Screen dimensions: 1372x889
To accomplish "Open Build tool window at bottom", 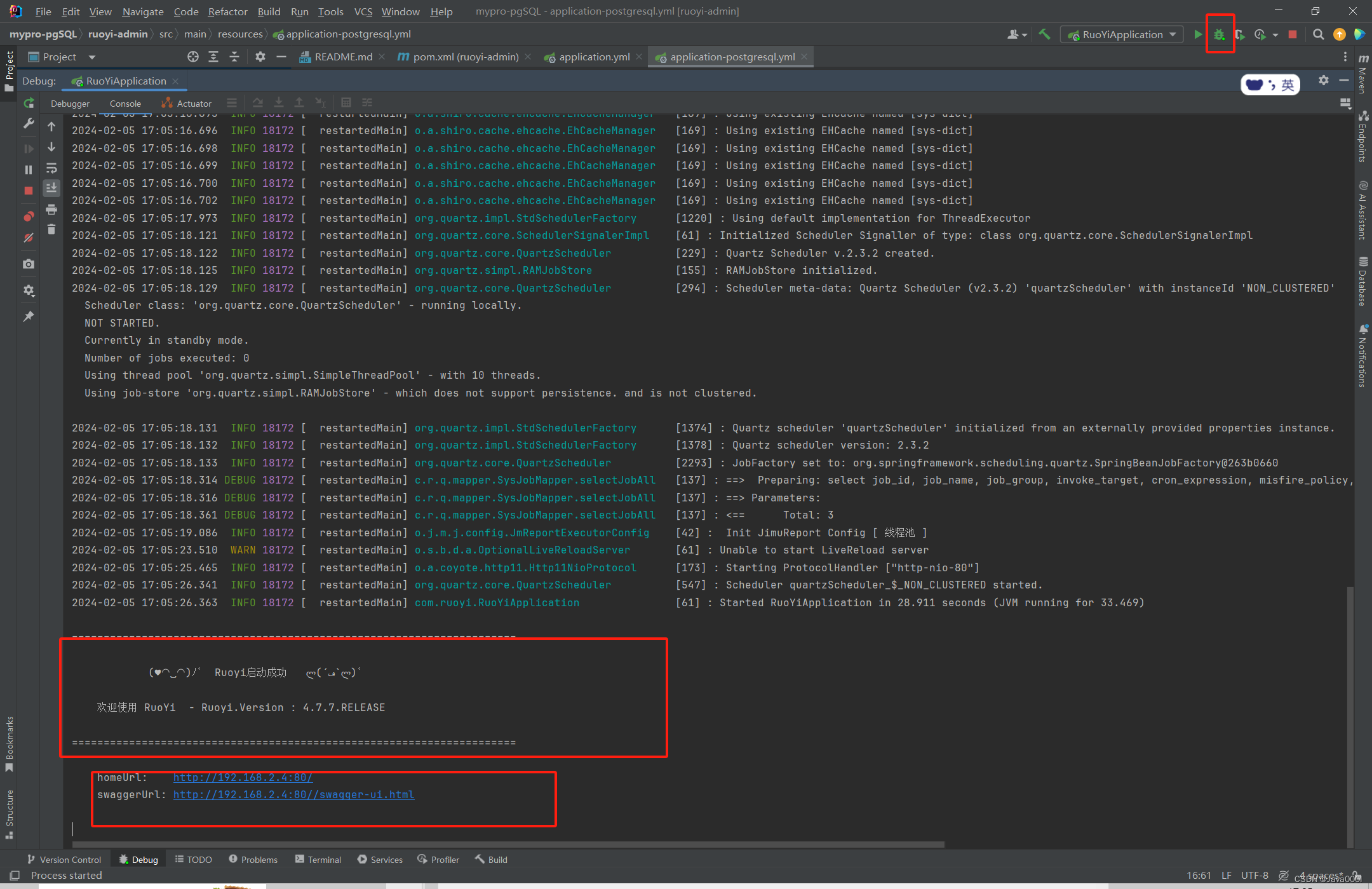I will [491, 859].
